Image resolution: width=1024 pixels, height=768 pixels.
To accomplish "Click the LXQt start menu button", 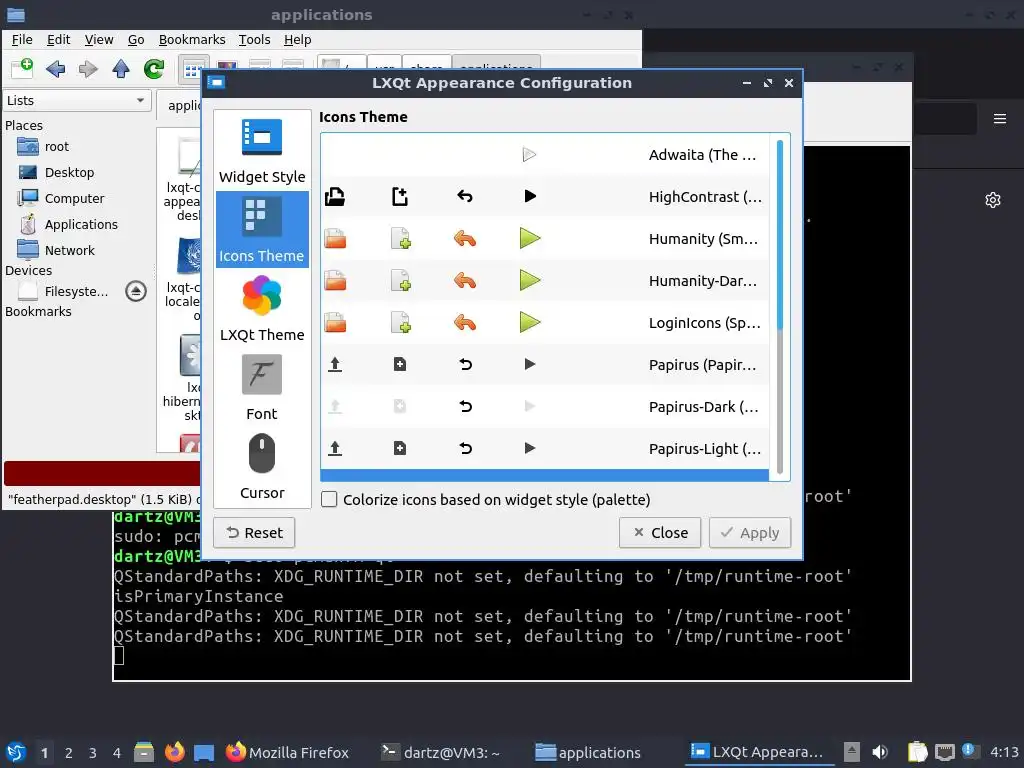I will click(16, 752).
